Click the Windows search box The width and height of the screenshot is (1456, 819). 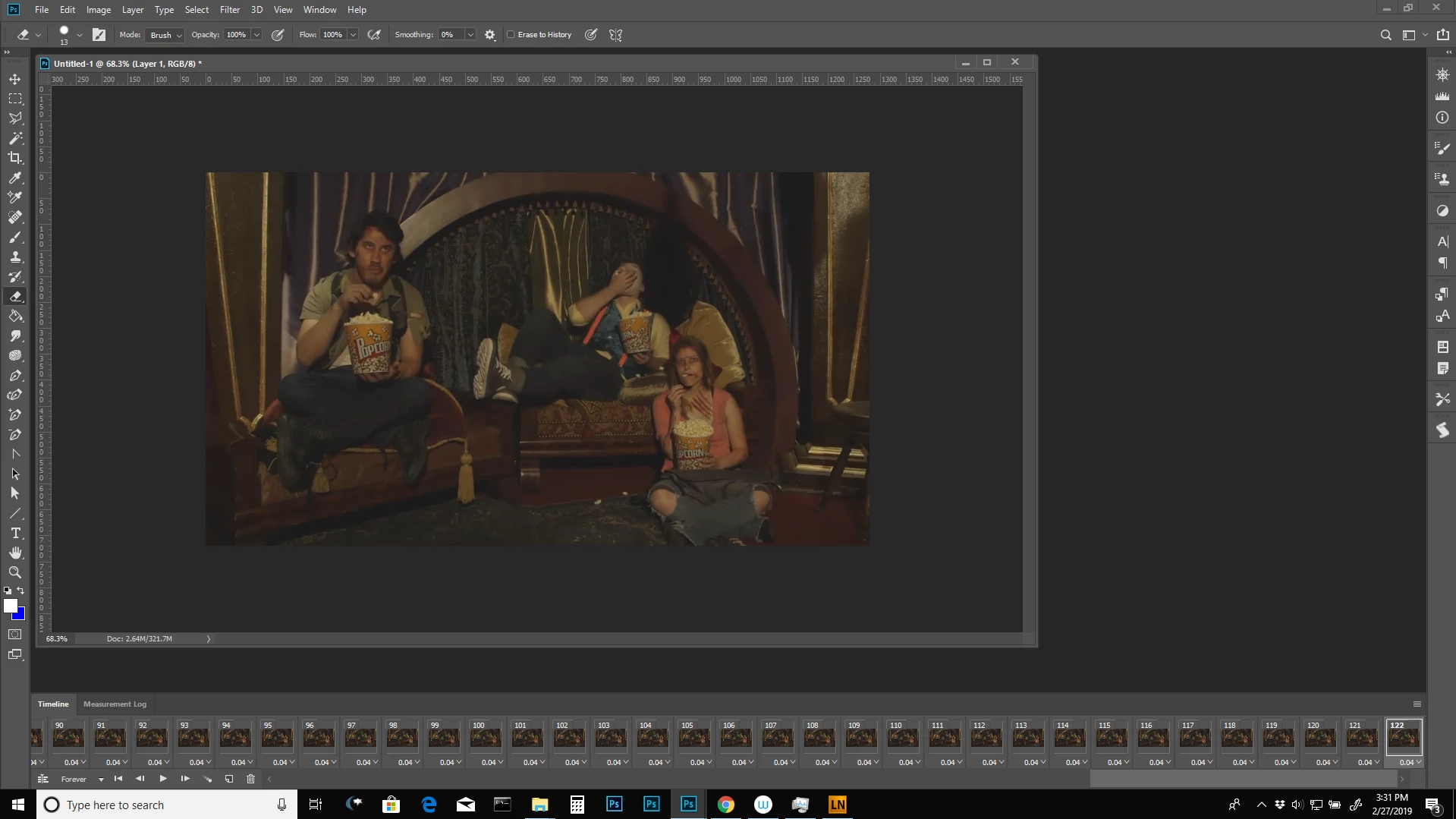(x=167, y=805)
